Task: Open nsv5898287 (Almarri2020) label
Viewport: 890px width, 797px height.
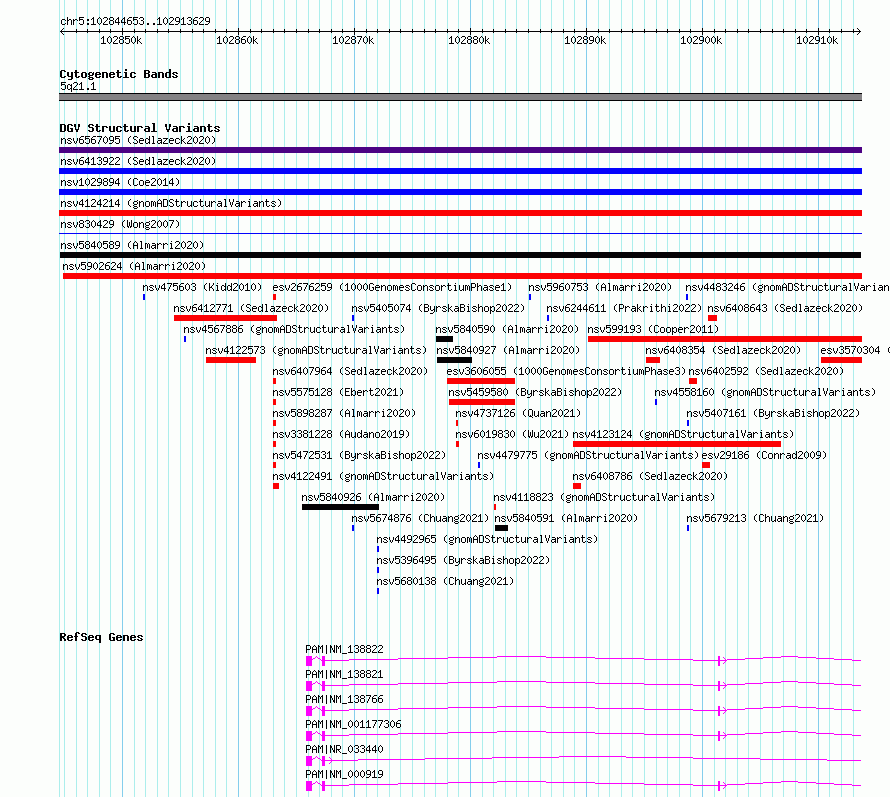Action: tap(344, 413)
